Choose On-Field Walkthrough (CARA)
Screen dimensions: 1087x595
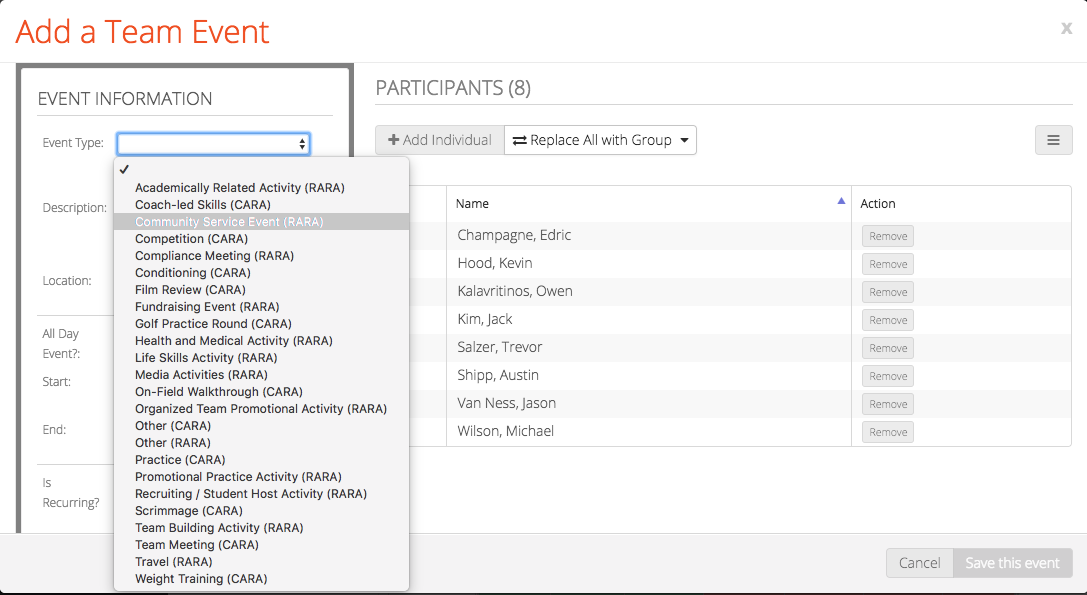[x=261, y=392]
